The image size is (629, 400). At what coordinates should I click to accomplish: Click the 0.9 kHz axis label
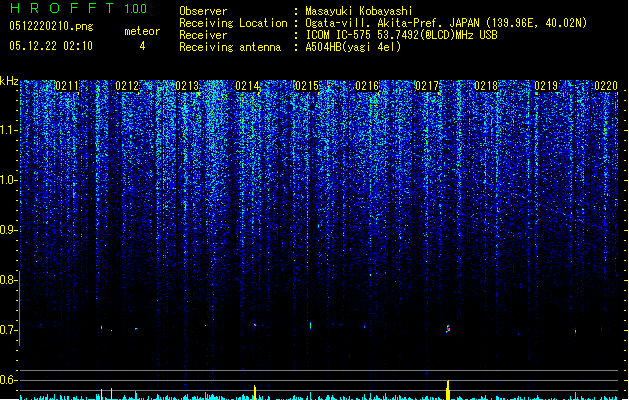coord(9,230)
